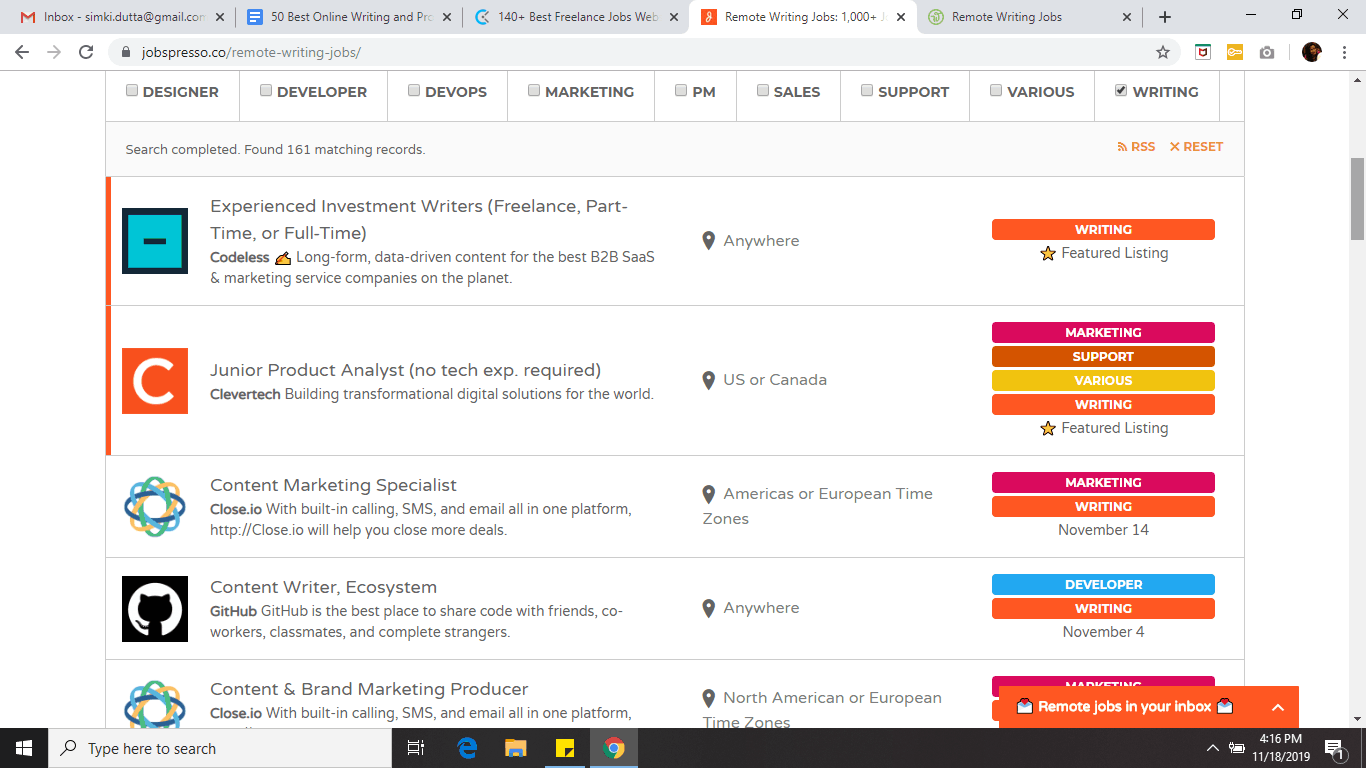The width and height of the screenshot is (1366, 768).
Task: Reset the search filters
Action: (x=1196, y=147)
